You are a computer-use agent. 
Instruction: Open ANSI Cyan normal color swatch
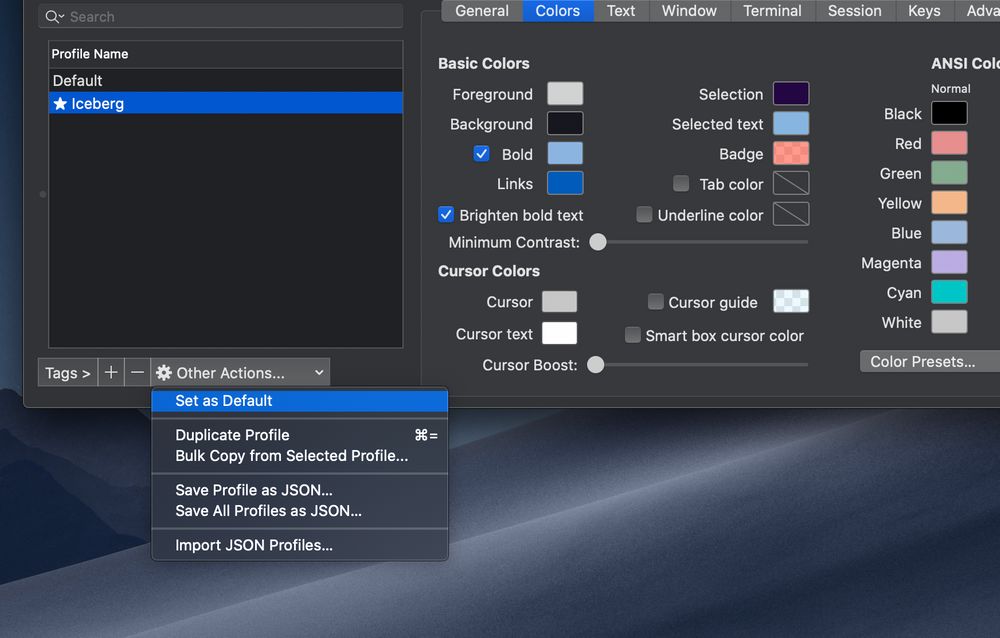click(949, 292)
